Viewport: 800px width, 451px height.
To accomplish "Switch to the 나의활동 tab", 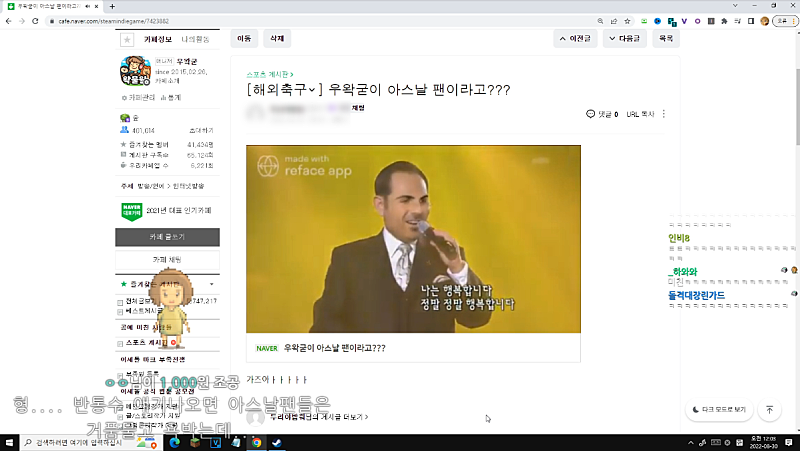I will [194, 39].
